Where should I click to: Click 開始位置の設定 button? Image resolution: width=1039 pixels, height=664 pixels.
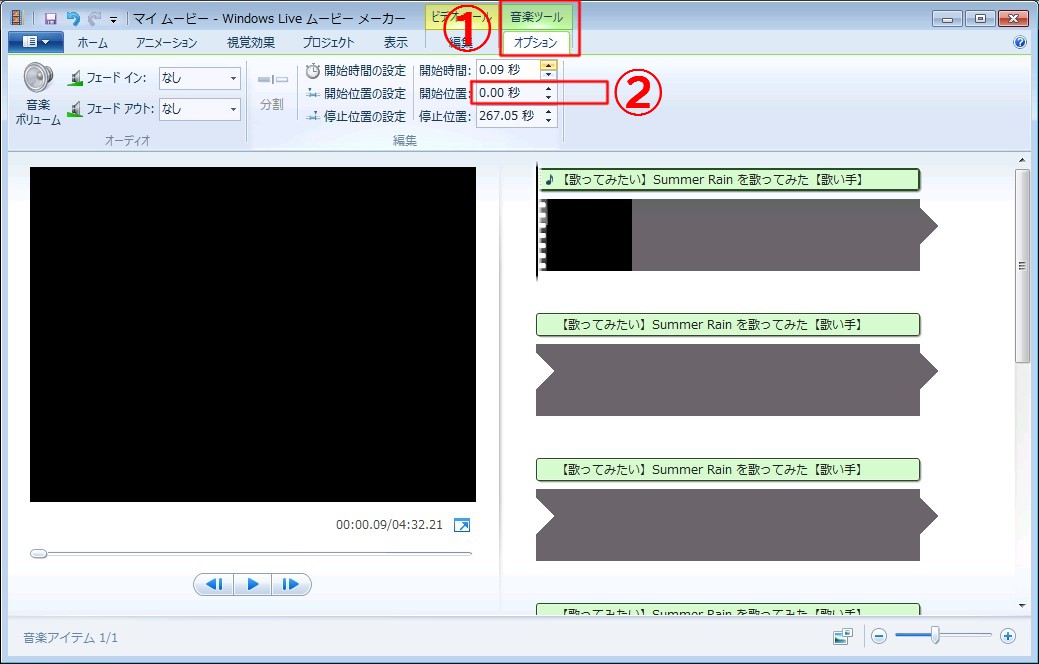tap(356, 93)
